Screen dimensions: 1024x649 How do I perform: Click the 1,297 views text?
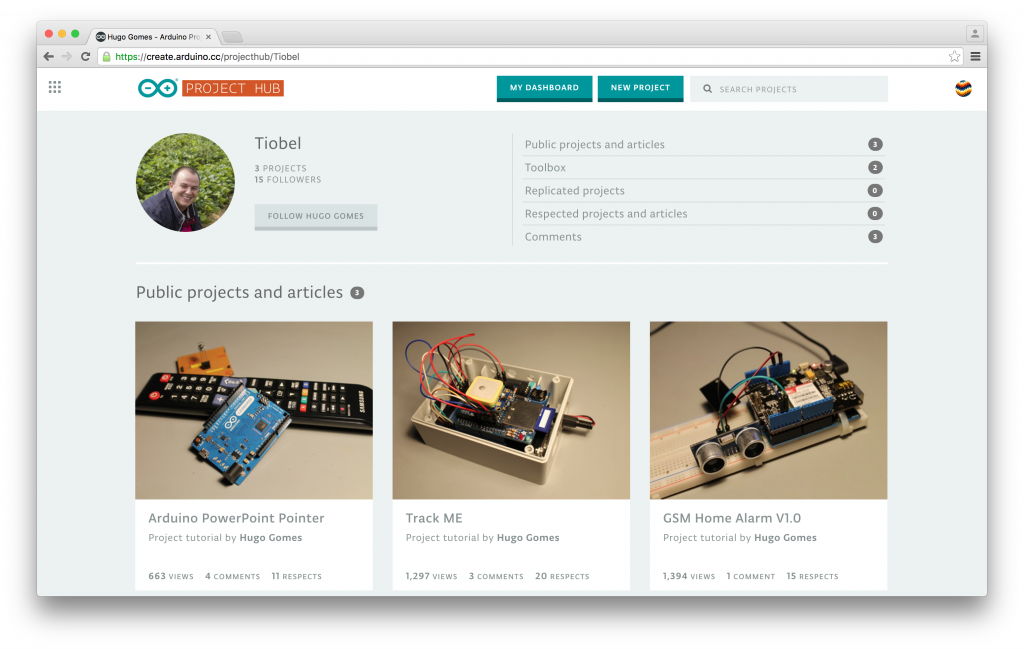(x=432, y=577)
